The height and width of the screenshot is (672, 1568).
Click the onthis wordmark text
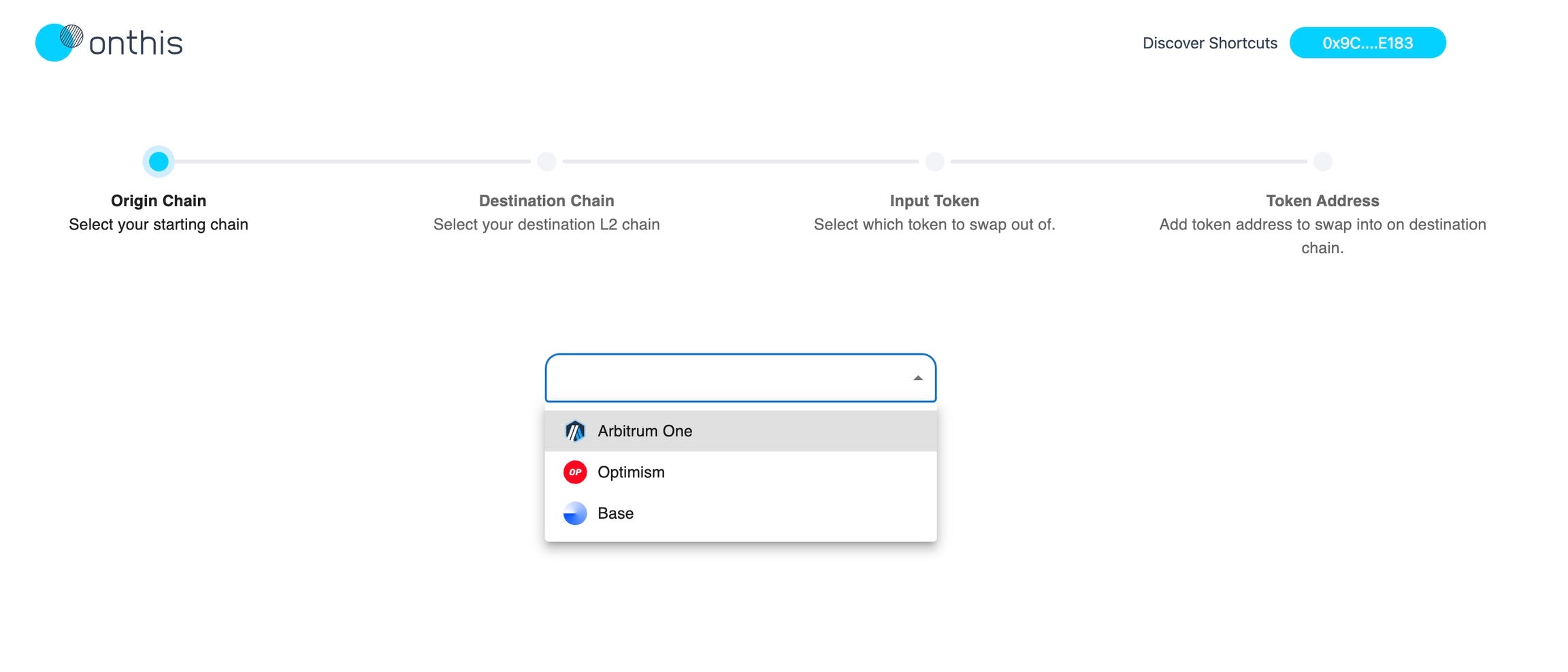click(x=135, y=43)
